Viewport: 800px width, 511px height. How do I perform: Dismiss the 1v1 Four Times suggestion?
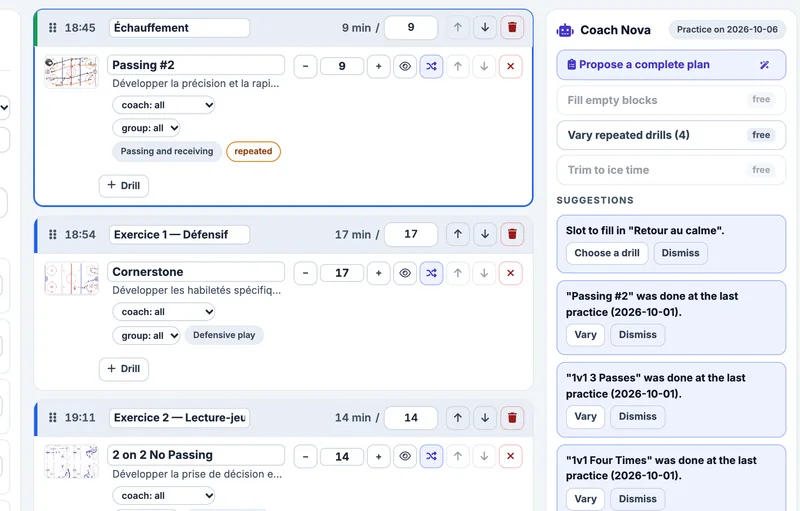coord(638,499)
